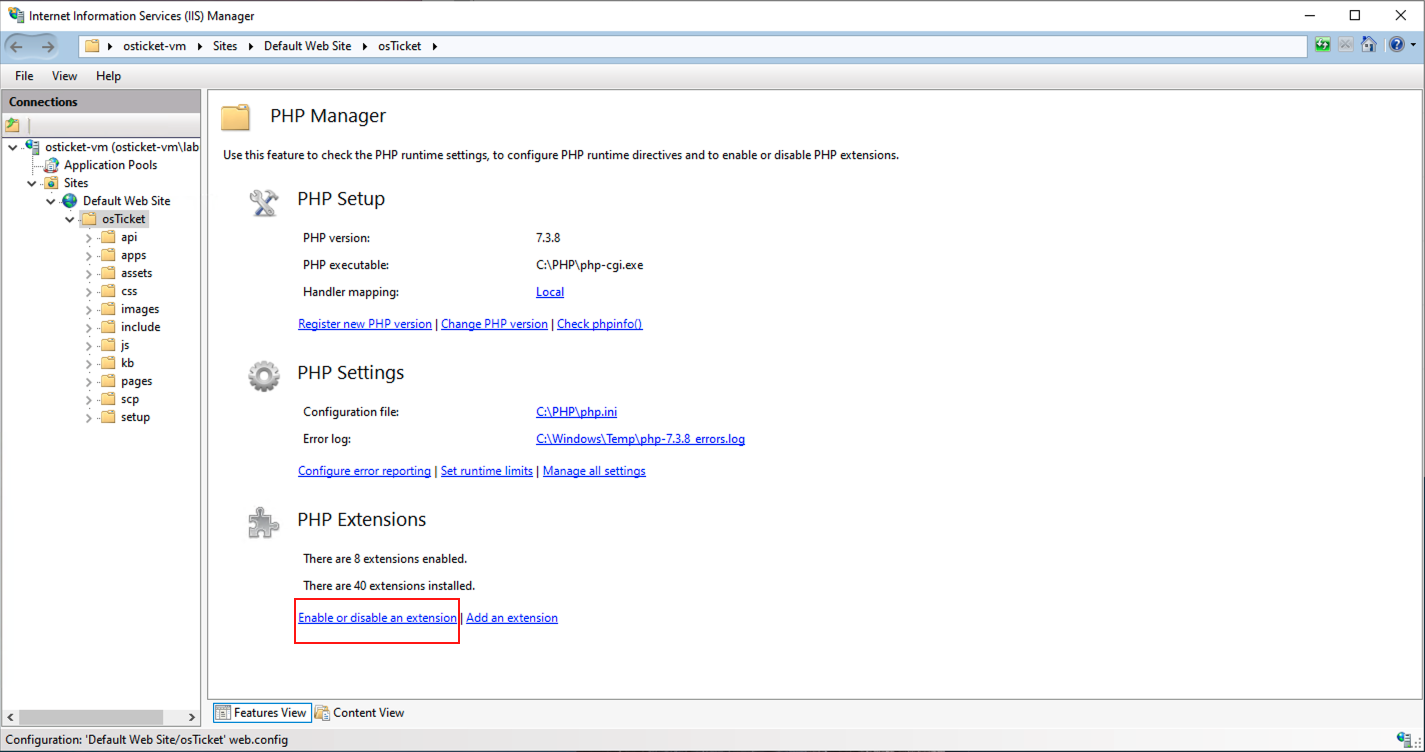
Task: Collapse the Default Web Site node
Action: point(50,201)
